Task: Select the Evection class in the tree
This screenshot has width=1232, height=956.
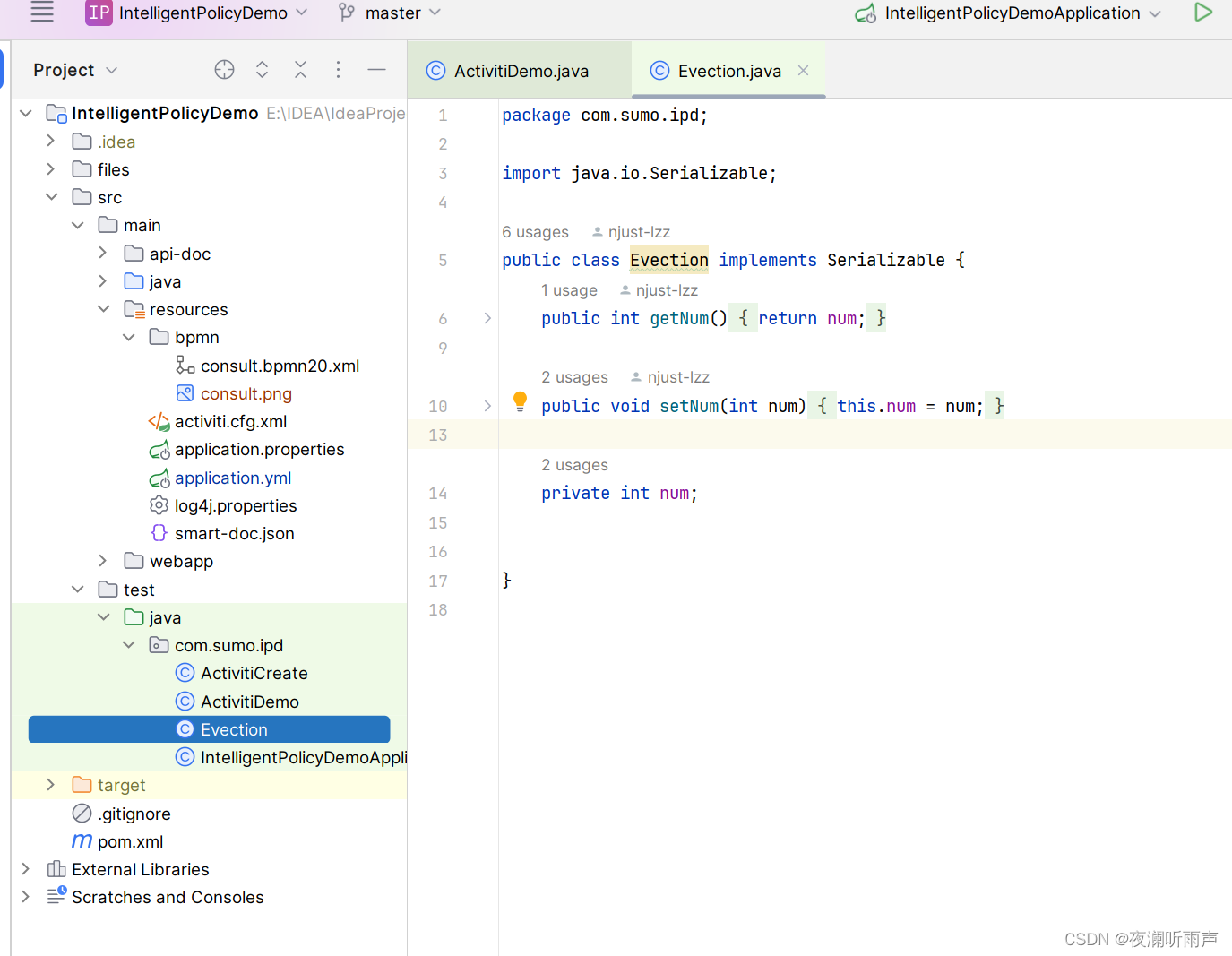Action: pyautogui.click(x=209, y=729)
